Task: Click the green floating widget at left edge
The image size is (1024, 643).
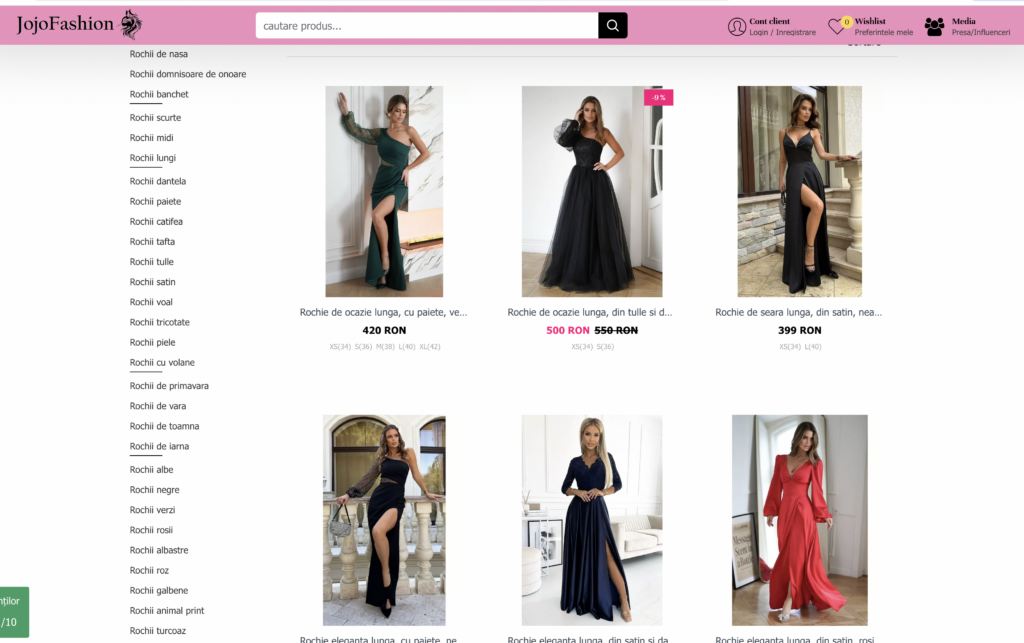Action: pos(13,611)
